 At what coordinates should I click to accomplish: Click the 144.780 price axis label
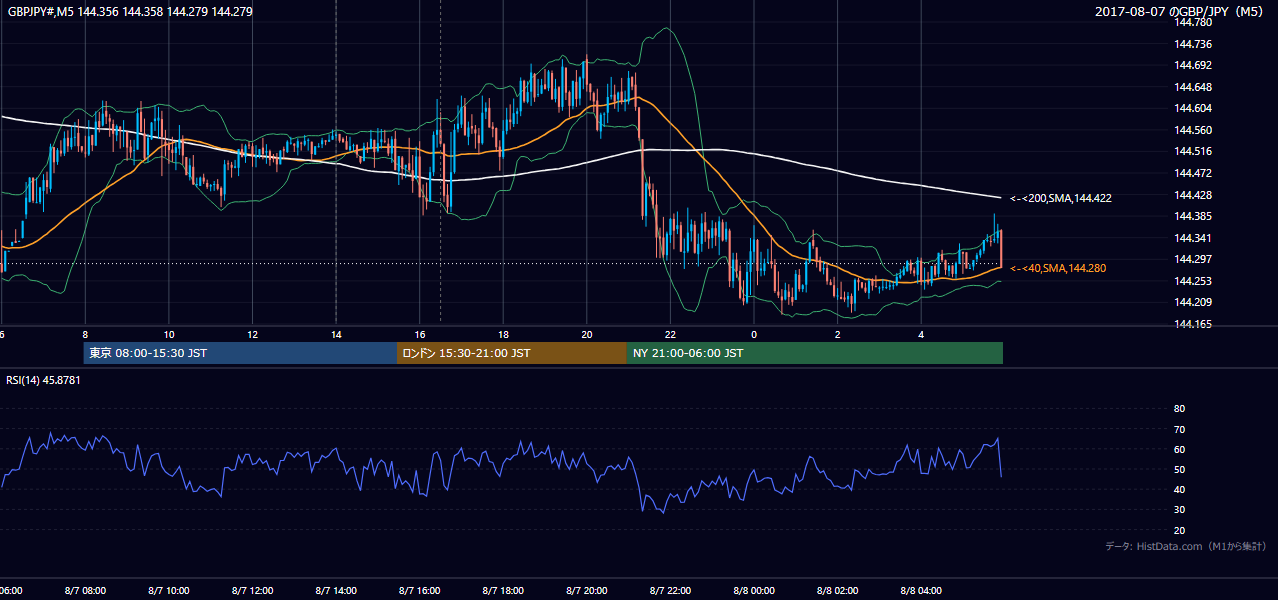tap(1193, 22)
